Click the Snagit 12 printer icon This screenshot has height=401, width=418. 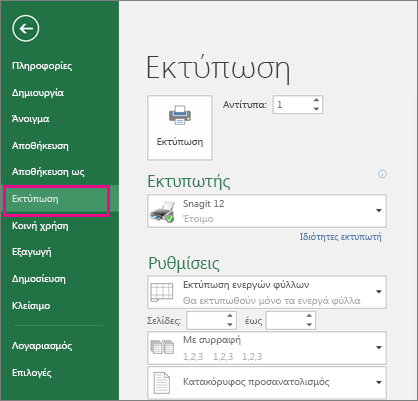(162, 211)
